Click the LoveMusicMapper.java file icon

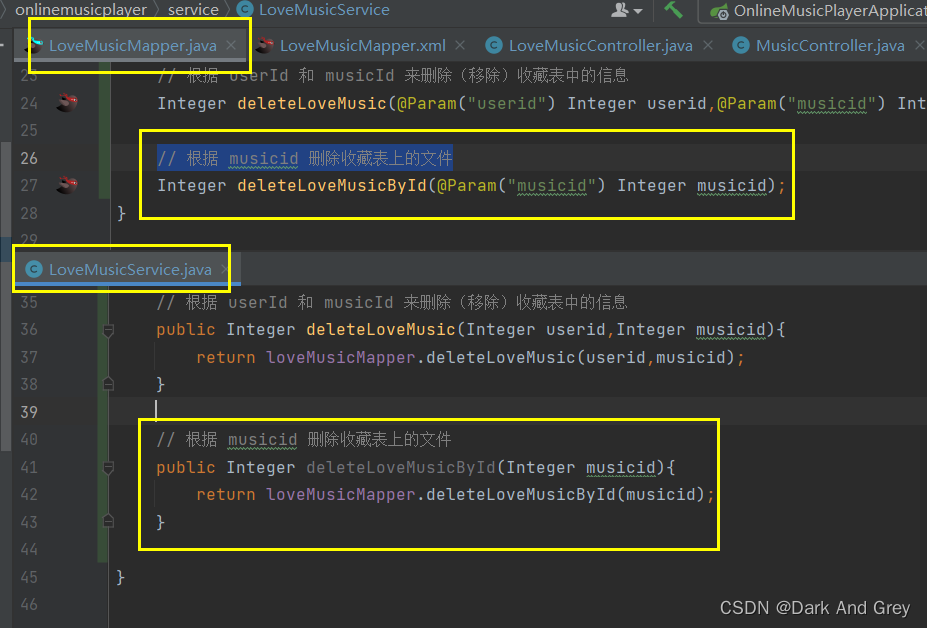pyautogui.click(x=33, y=45)
